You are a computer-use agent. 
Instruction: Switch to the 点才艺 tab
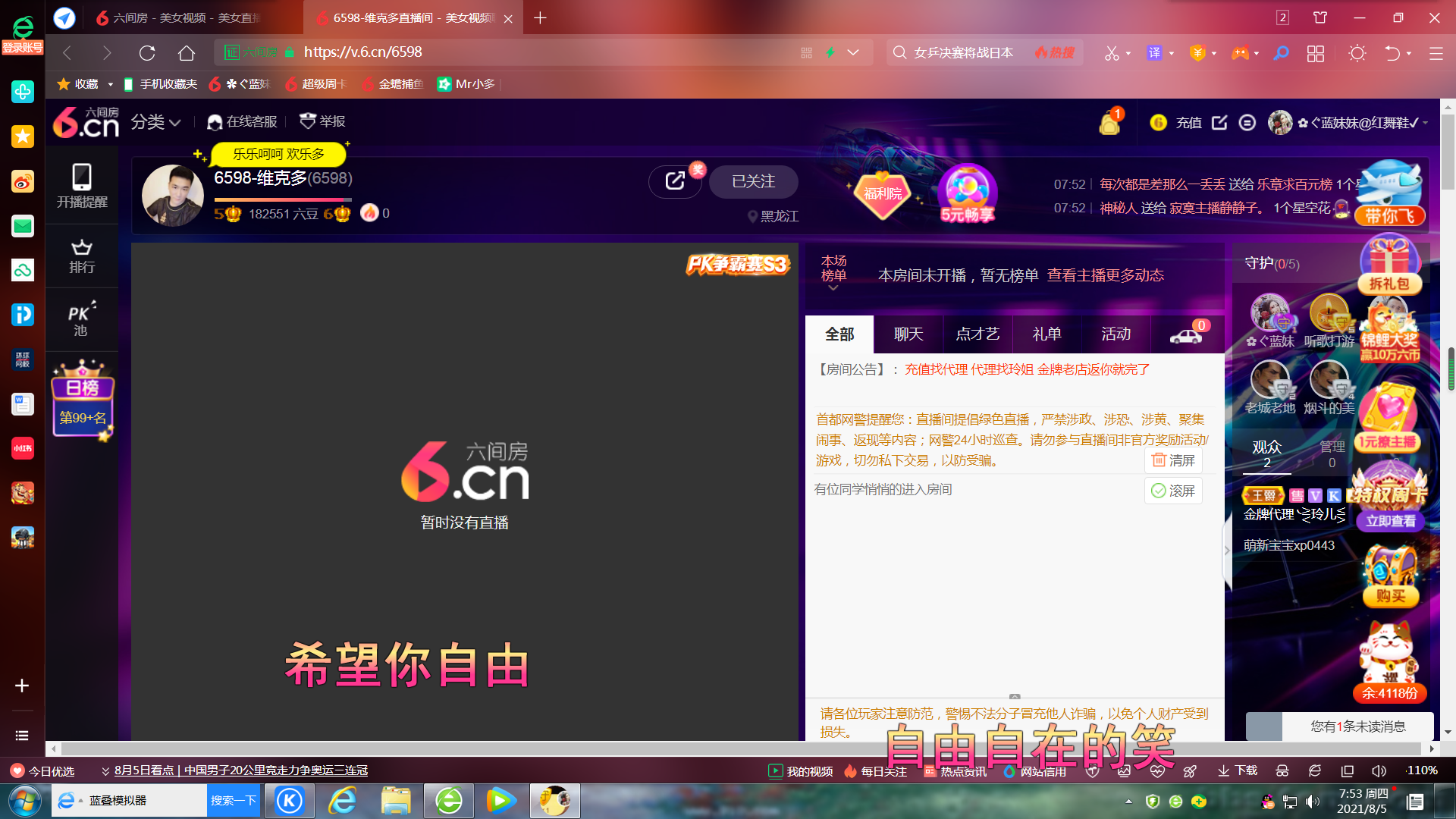click(977, 334)
